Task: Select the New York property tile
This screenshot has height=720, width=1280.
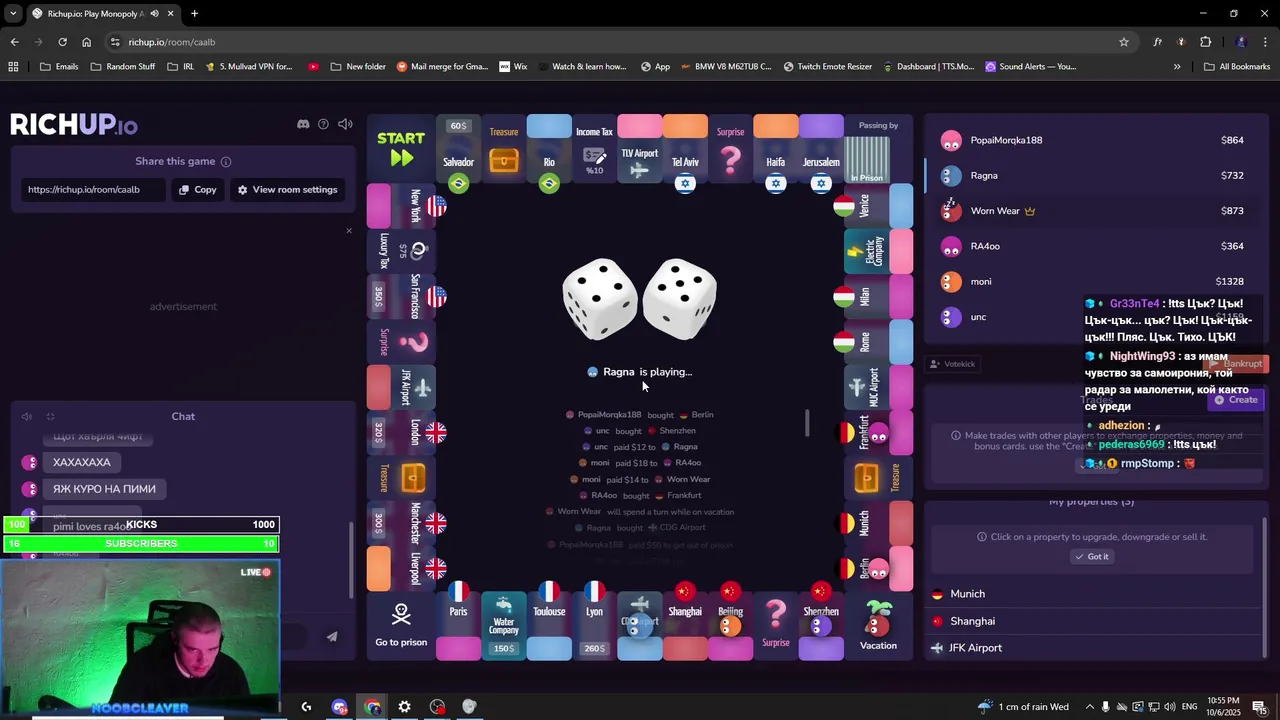Action: (401, 206)
